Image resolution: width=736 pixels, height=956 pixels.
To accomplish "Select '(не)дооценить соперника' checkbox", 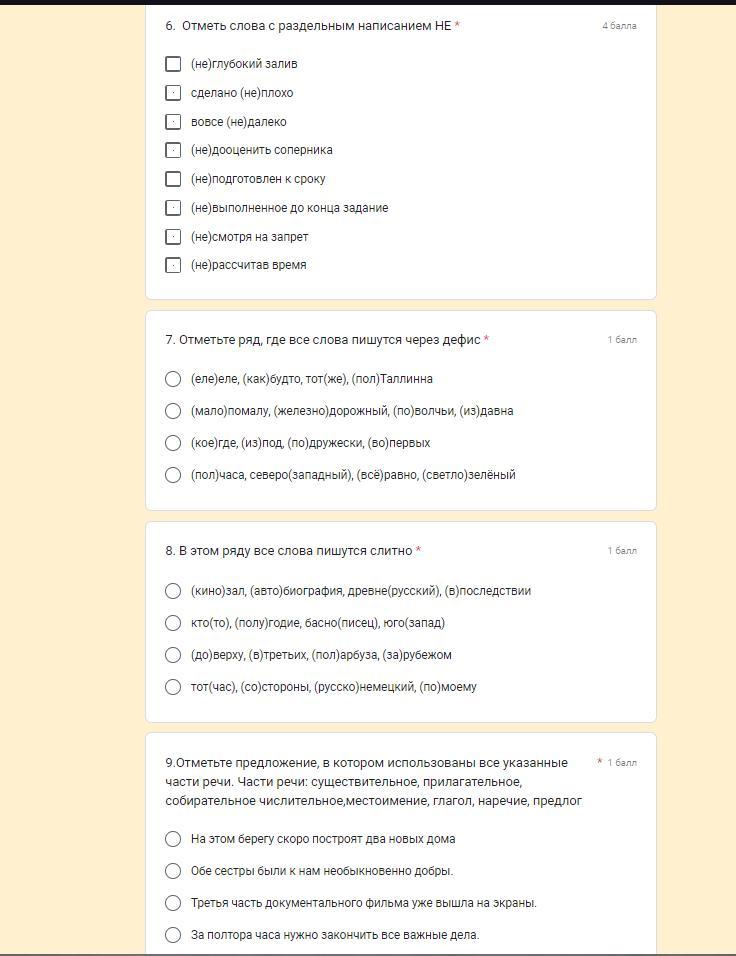I will tap(173, 150).
